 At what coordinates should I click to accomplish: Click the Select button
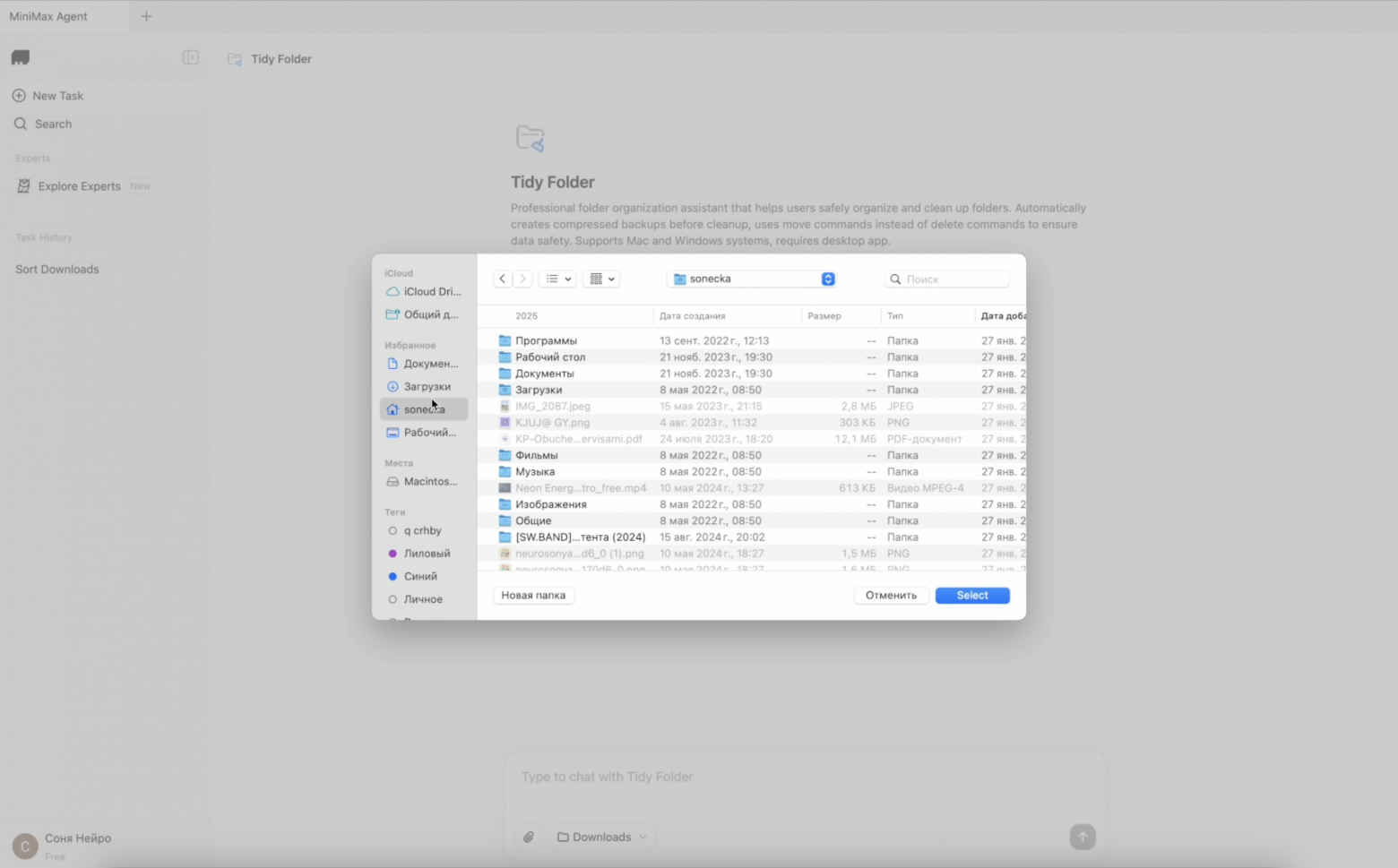972,596
